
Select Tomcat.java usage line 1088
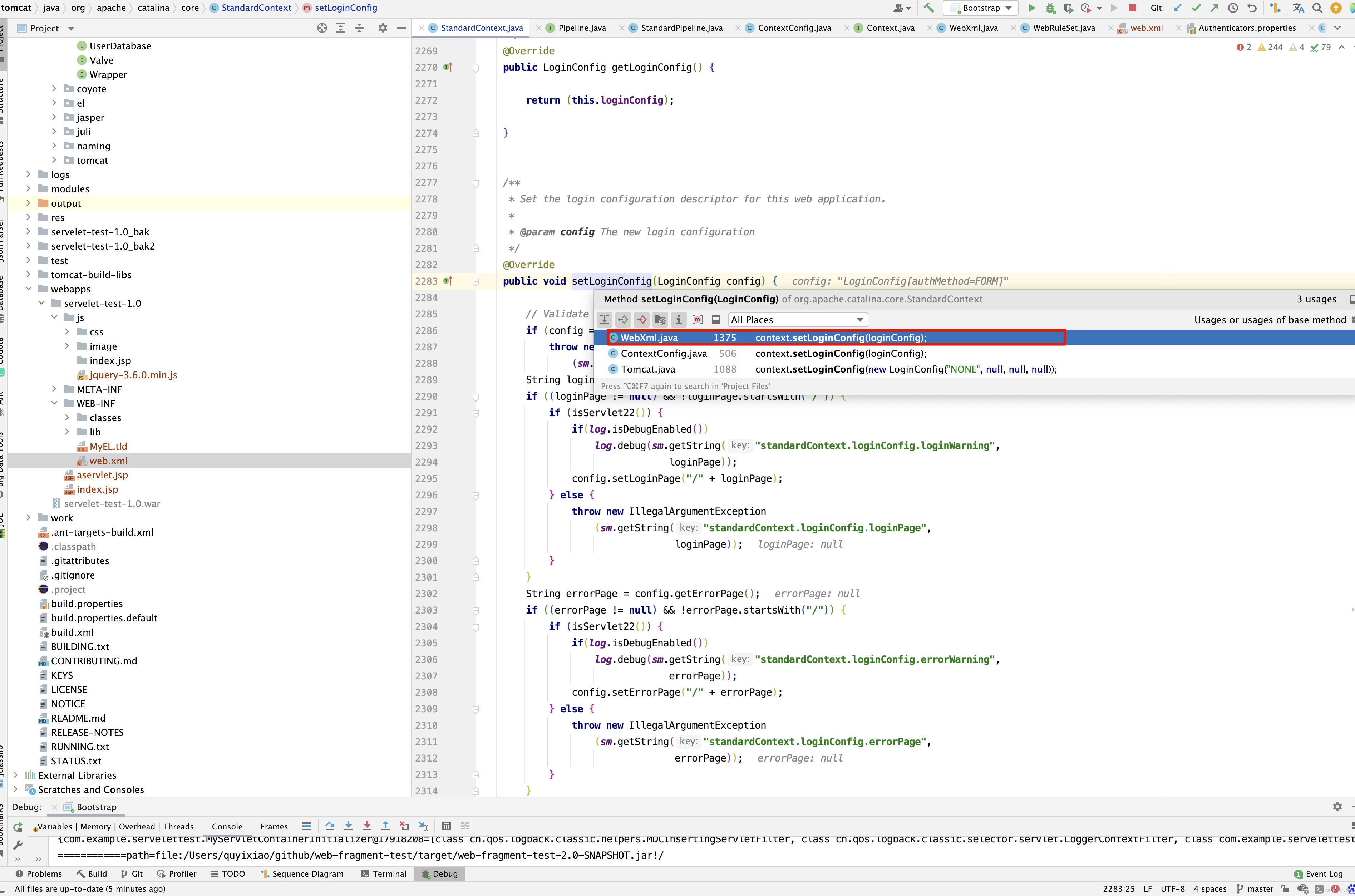pos(974,370)
